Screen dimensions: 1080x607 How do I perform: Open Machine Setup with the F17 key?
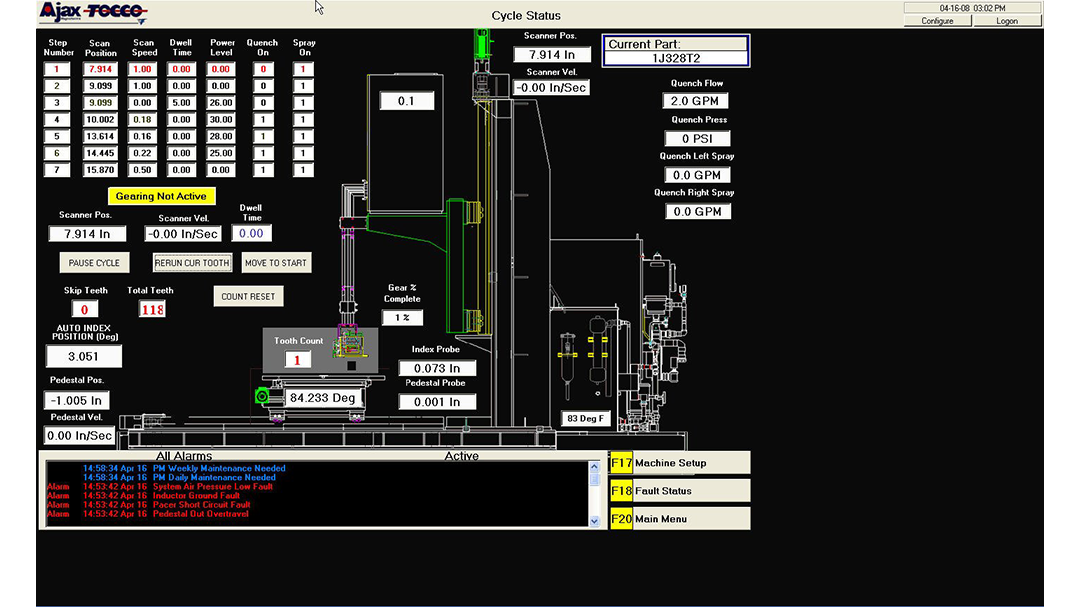679,462
